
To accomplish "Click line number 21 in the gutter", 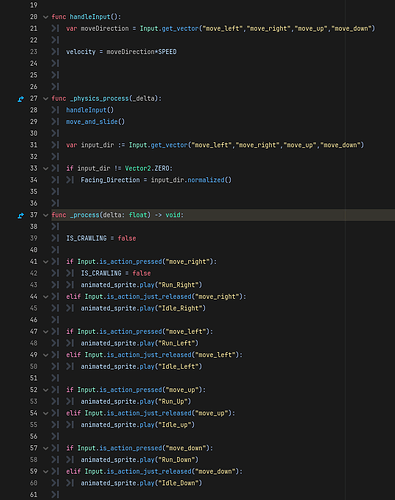I will click(x=34, y=29).
